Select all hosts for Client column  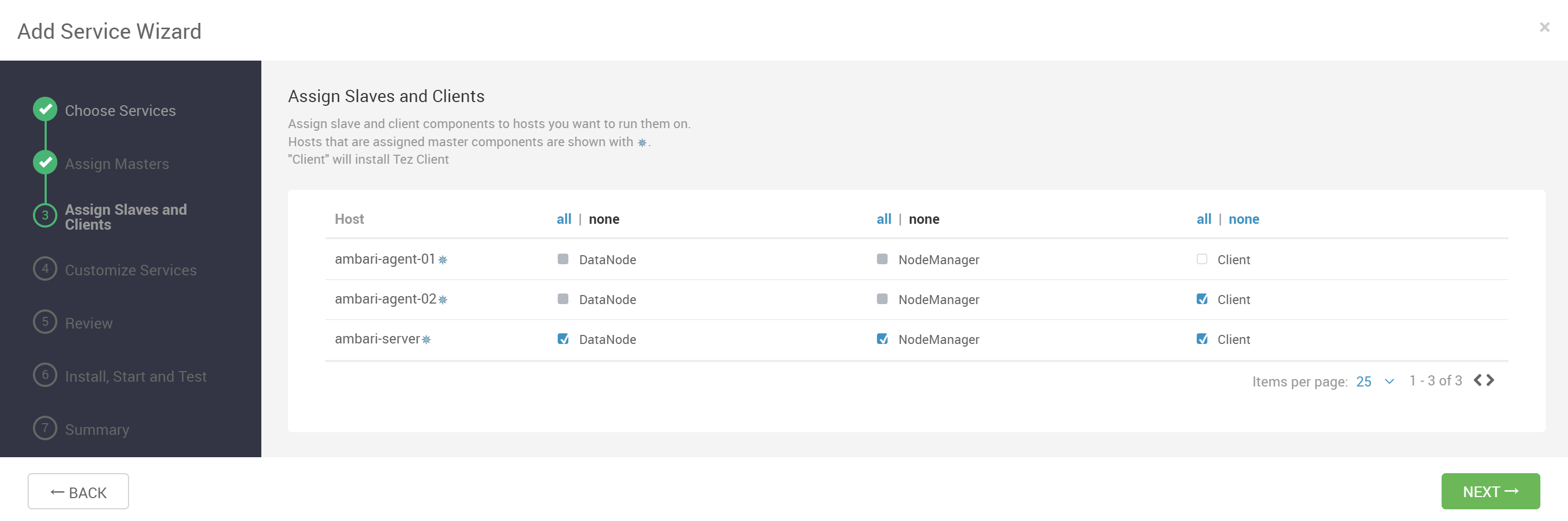(x=1204, y=219)
